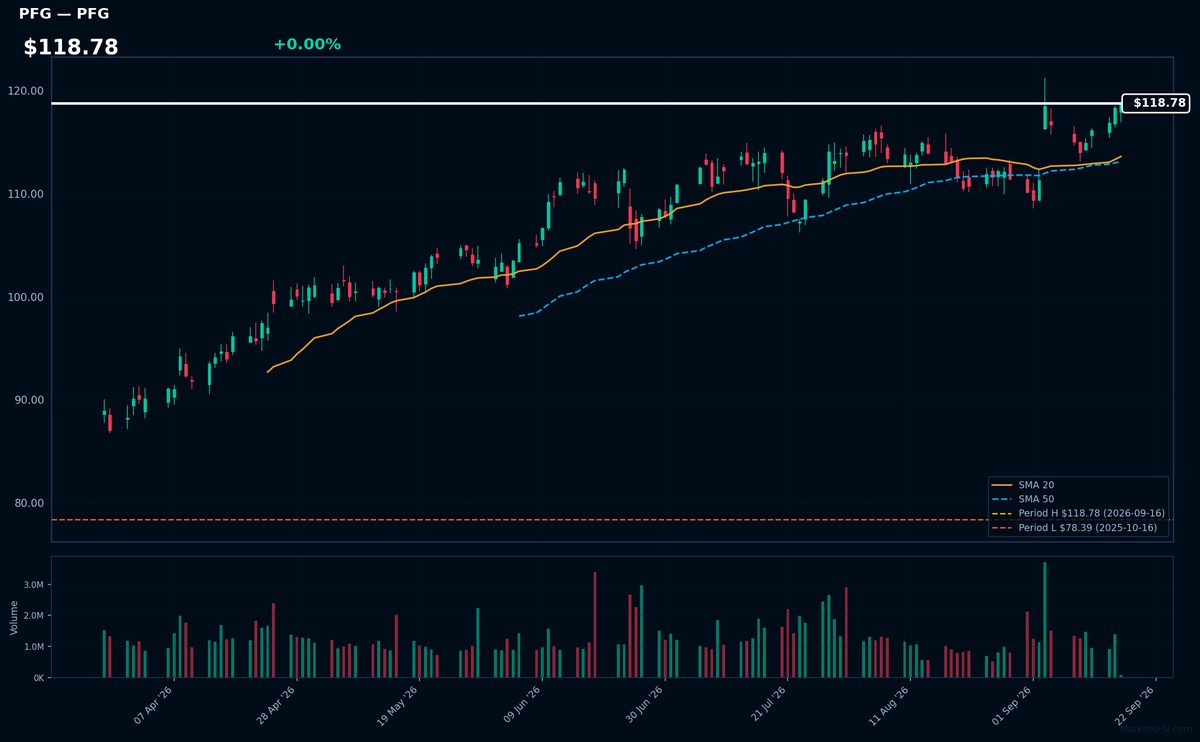Screen dimensions: 1200x742
Task: Click the Volume axis title
Action: coord(14,618)
